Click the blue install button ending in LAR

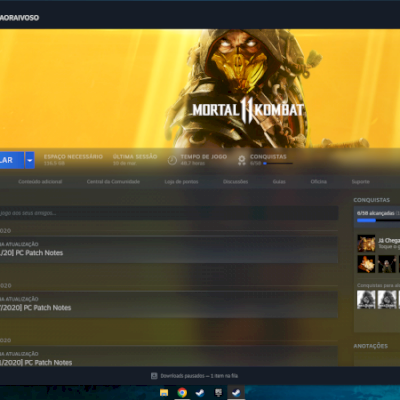[x=12, y=160]
